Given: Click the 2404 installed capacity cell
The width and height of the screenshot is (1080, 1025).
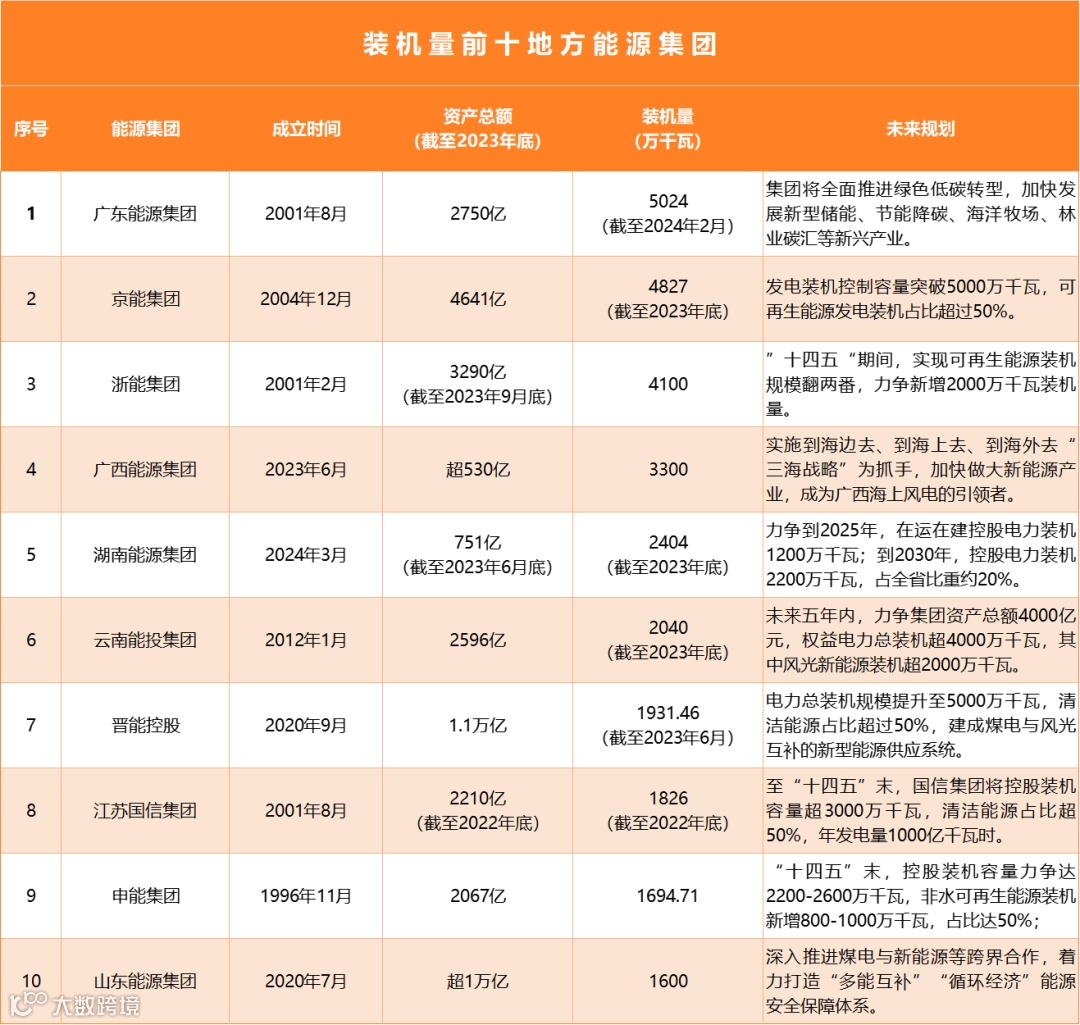Looking at the screenshot, I should pos(667,555).
